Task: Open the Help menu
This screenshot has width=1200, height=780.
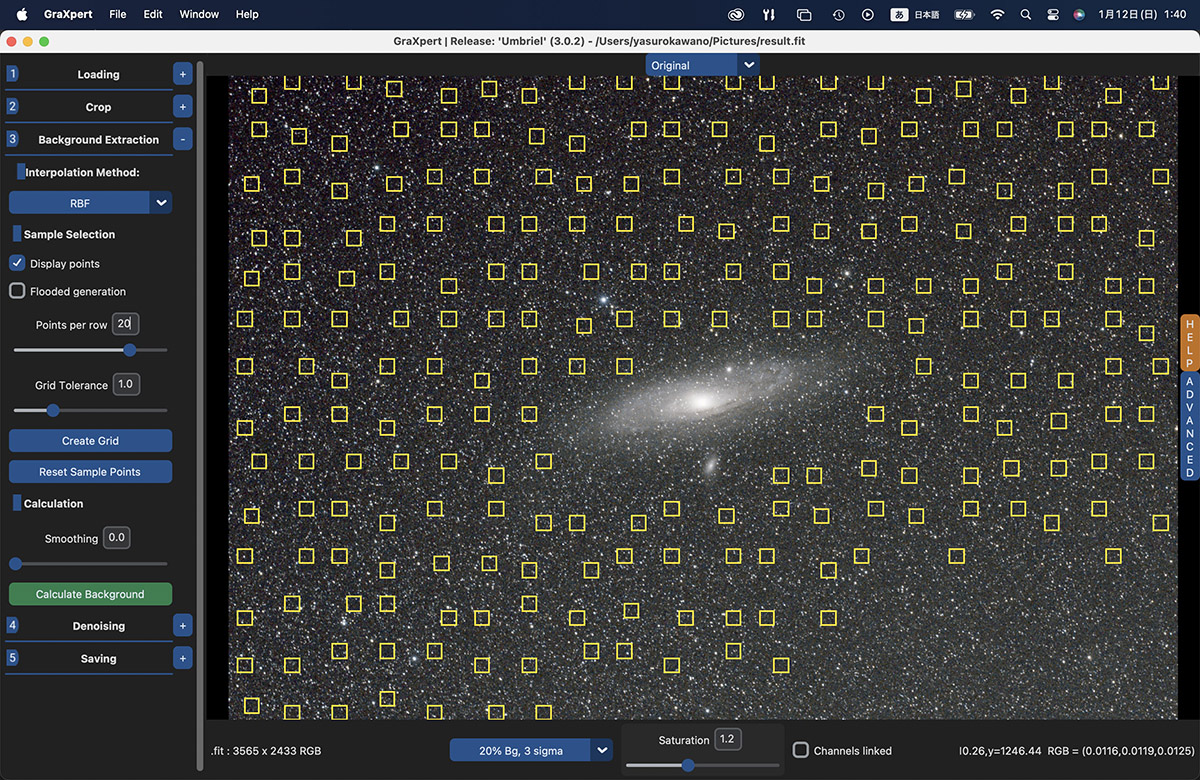Action: (x=247, y=14)
